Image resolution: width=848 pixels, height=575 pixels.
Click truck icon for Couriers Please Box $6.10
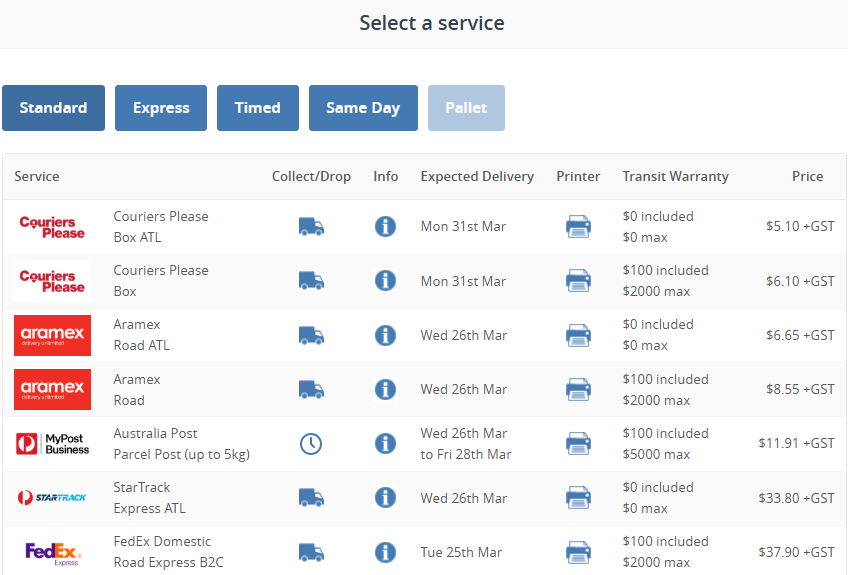(x=311, y=281)
